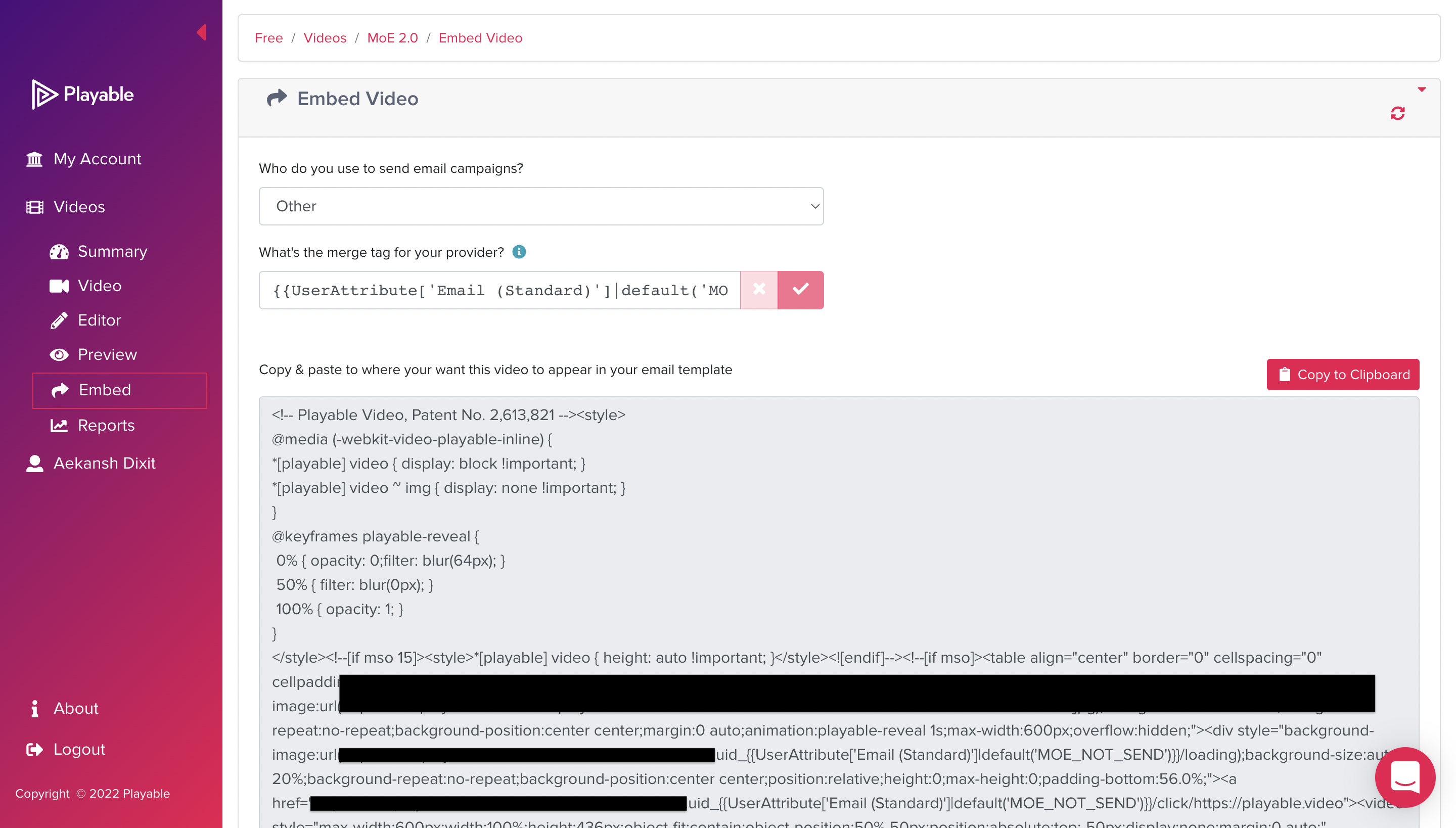1456x828 pixels.
Task: Click the '*[playable] video { display: block' code line
Action: pyautogui.click(x=429, y=464)
